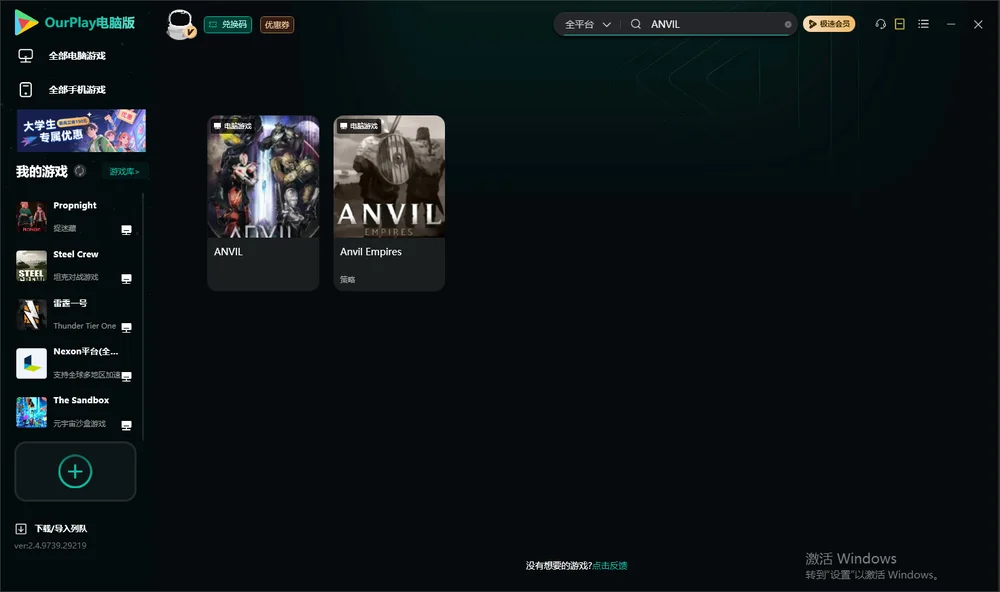Open customer support headset icon

(881, 24)
